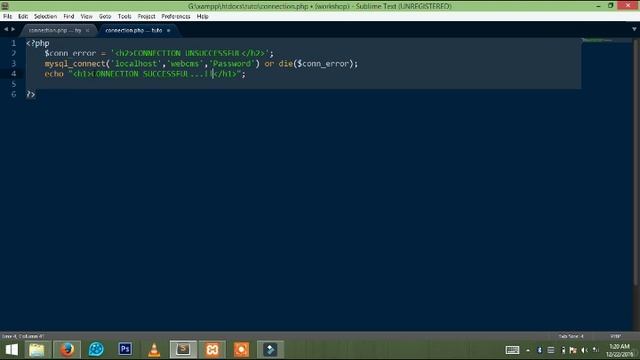The image size is (640, 360).
Task: Click the Bluetooth tray icon
Action: pyautogui.click(x=539, y=350)
